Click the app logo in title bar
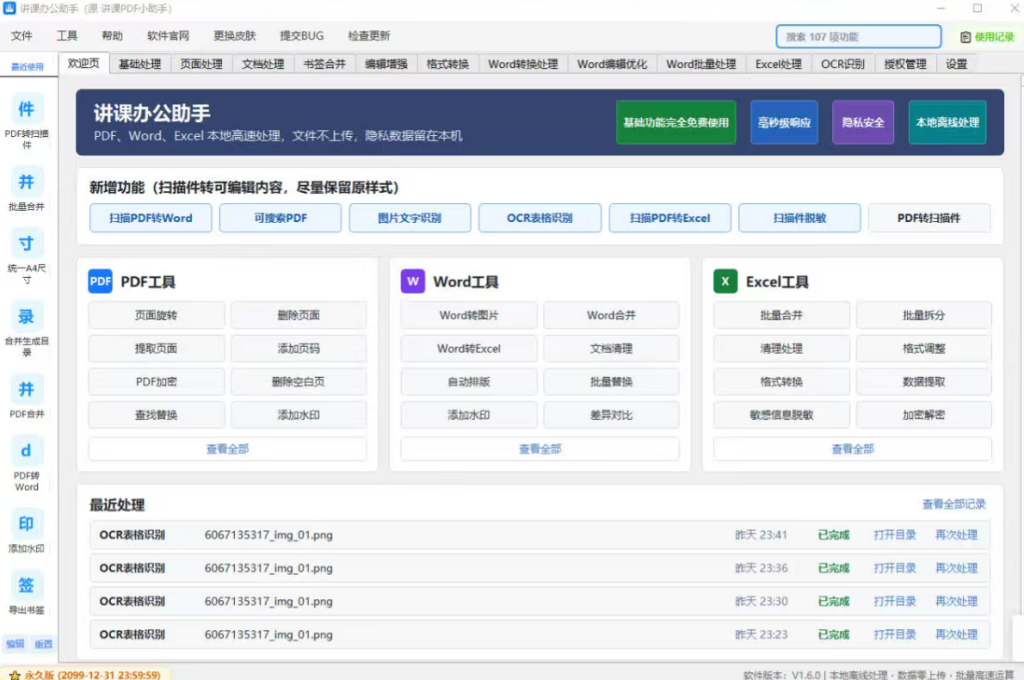This screenshot has width=1024, height=680. click(x=9, y=8)
